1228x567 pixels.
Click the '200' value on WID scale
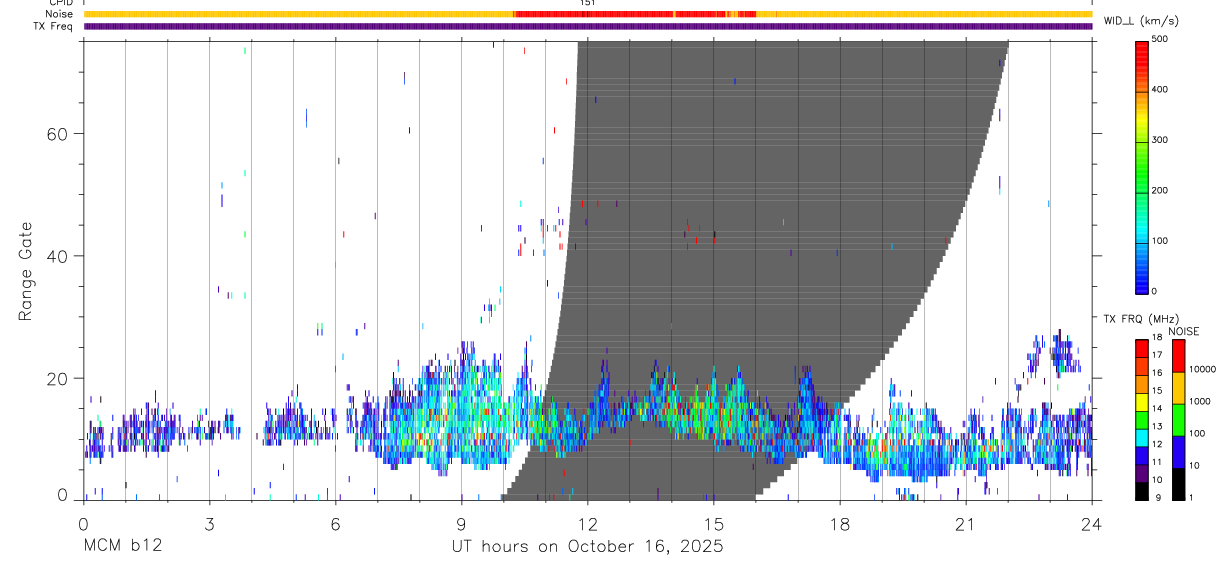pos(1159,190)
